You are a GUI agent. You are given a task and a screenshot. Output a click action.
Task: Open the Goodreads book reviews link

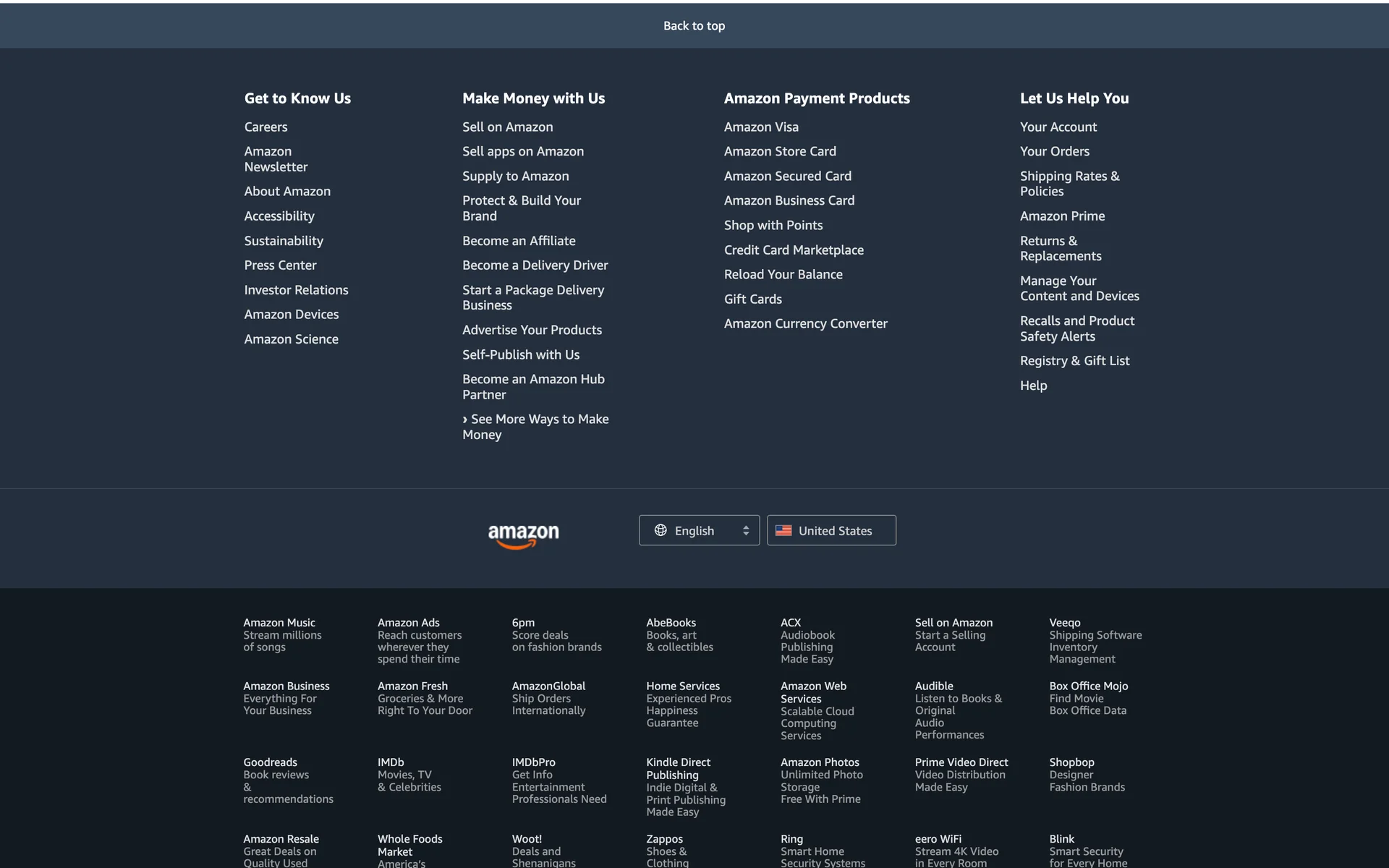[x=270, y=762]
